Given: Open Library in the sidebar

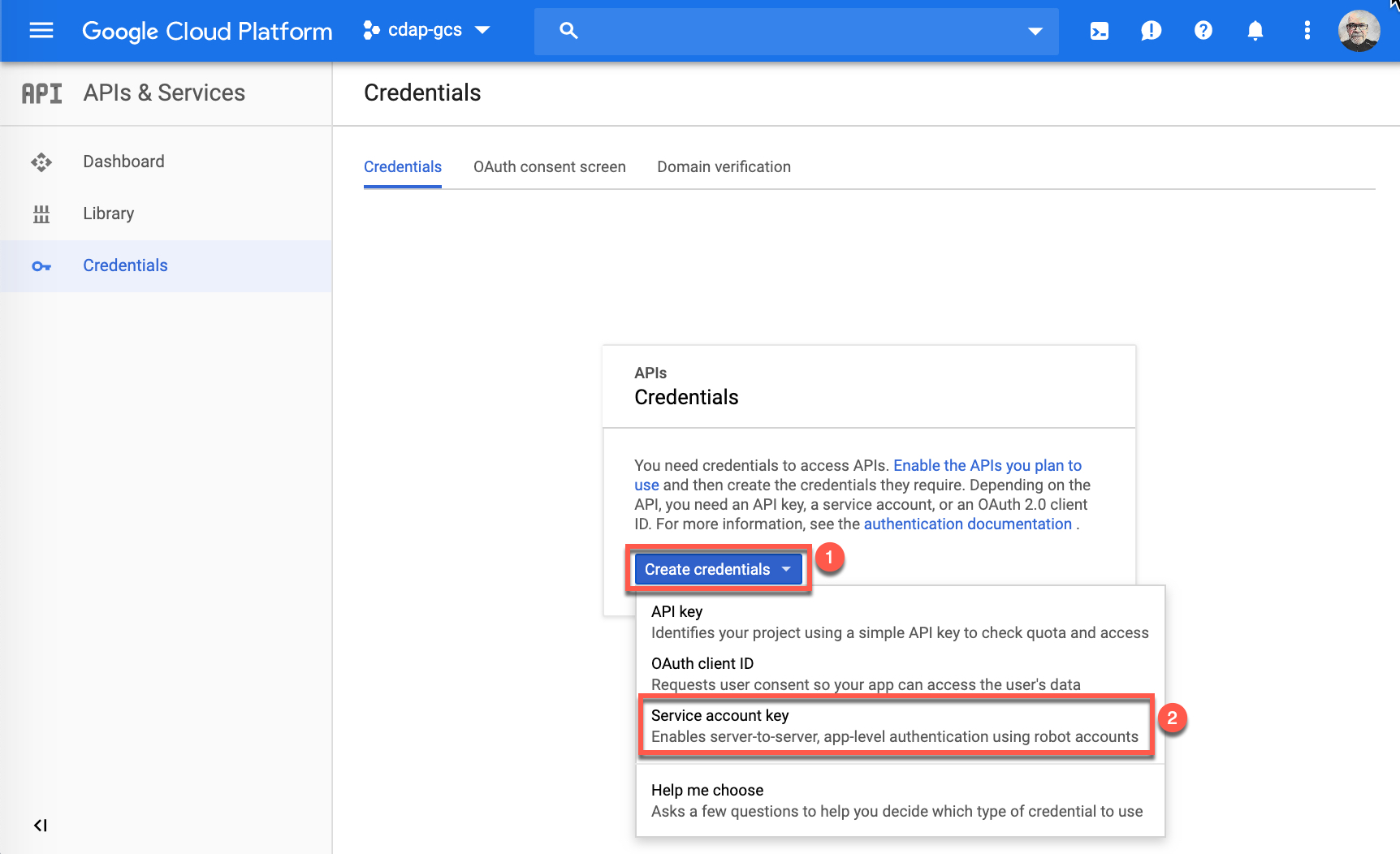Looking at the screenshot, I should pyautogui.click(x=166, y=213).
